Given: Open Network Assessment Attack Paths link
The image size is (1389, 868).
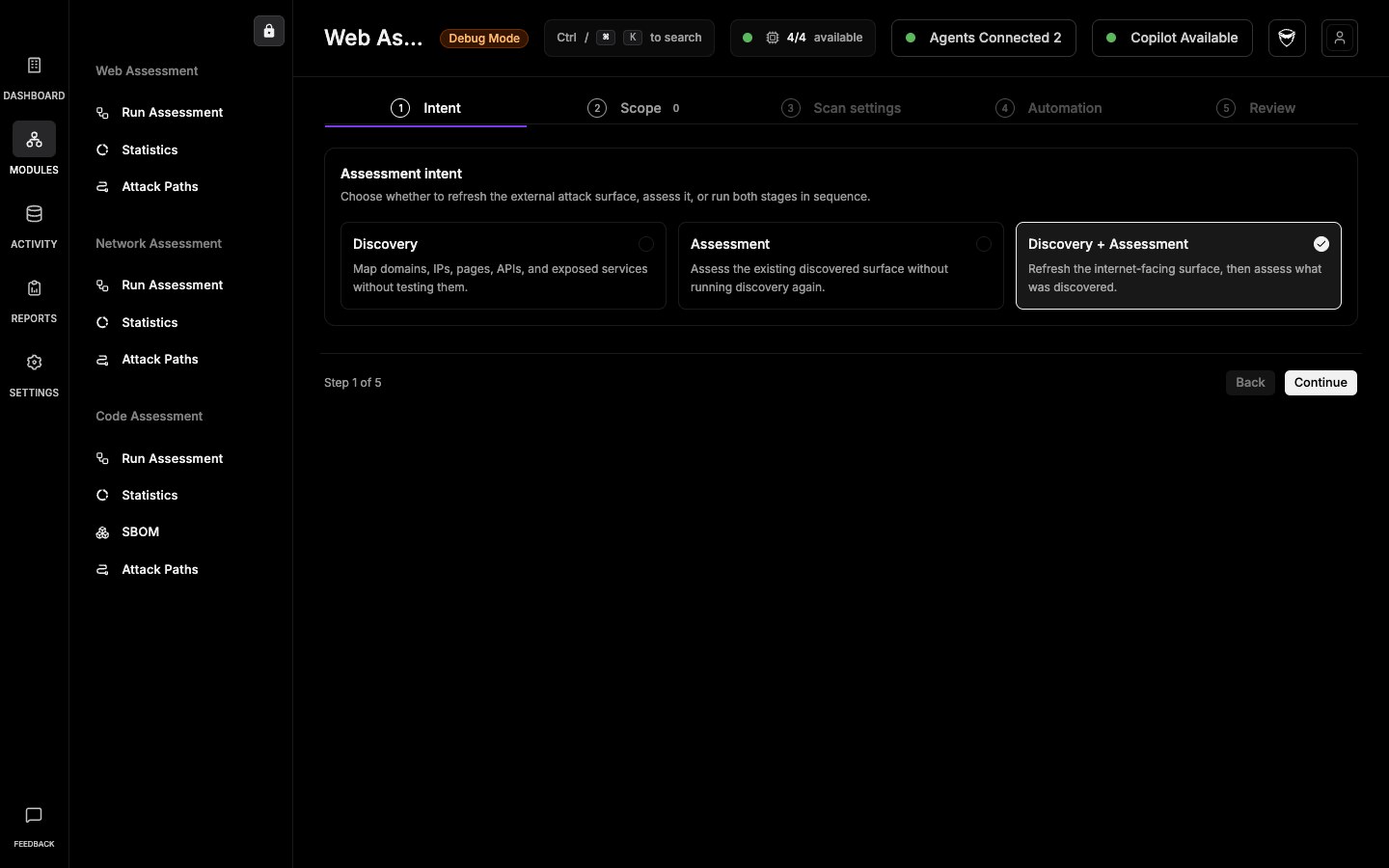Looking at the screenshot, I should [160, 360].
